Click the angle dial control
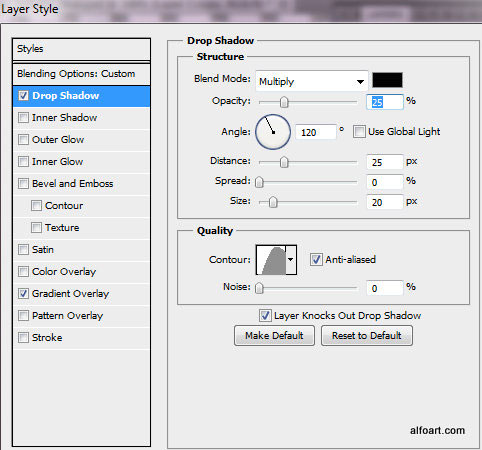The height and width of the screenshot is (450, 482). (273, 132)
